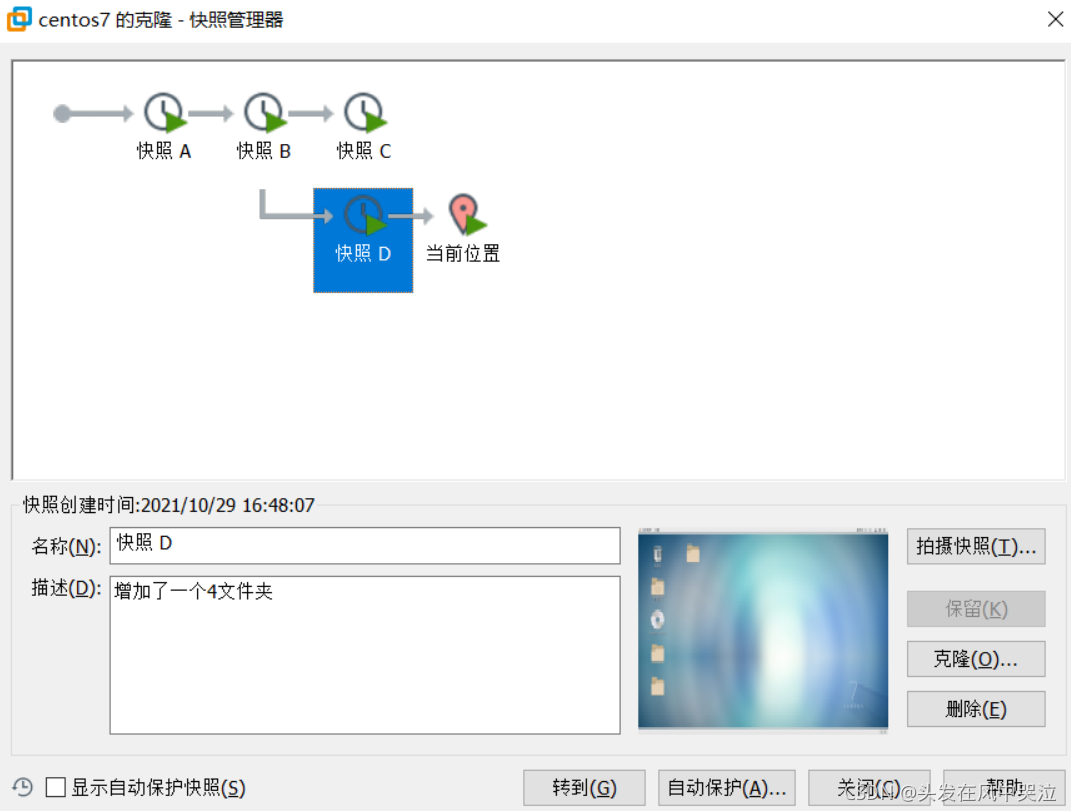The height and width of the screenshot is (811, 1071).
Task: Open 拍摄快照(T) dialog
Action: point(975,546)
